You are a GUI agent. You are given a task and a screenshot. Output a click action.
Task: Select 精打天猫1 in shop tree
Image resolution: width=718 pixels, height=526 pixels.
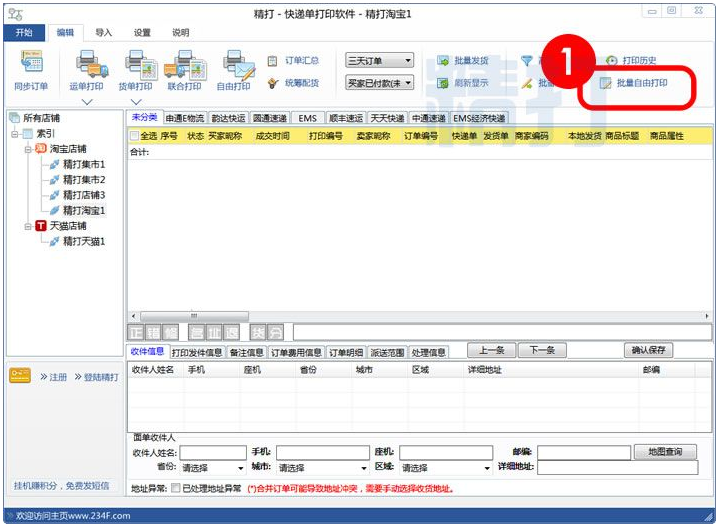[84, 241]
